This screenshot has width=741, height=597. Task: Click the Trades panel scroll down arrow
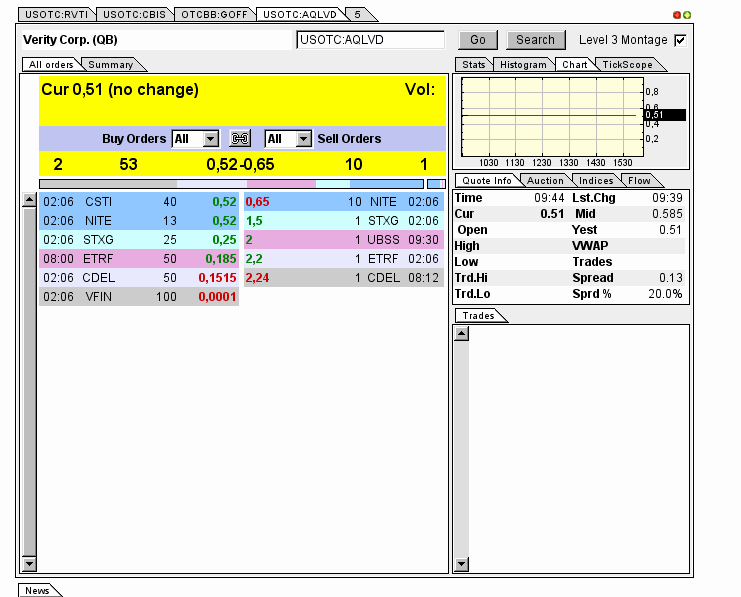tap(462, 564)
